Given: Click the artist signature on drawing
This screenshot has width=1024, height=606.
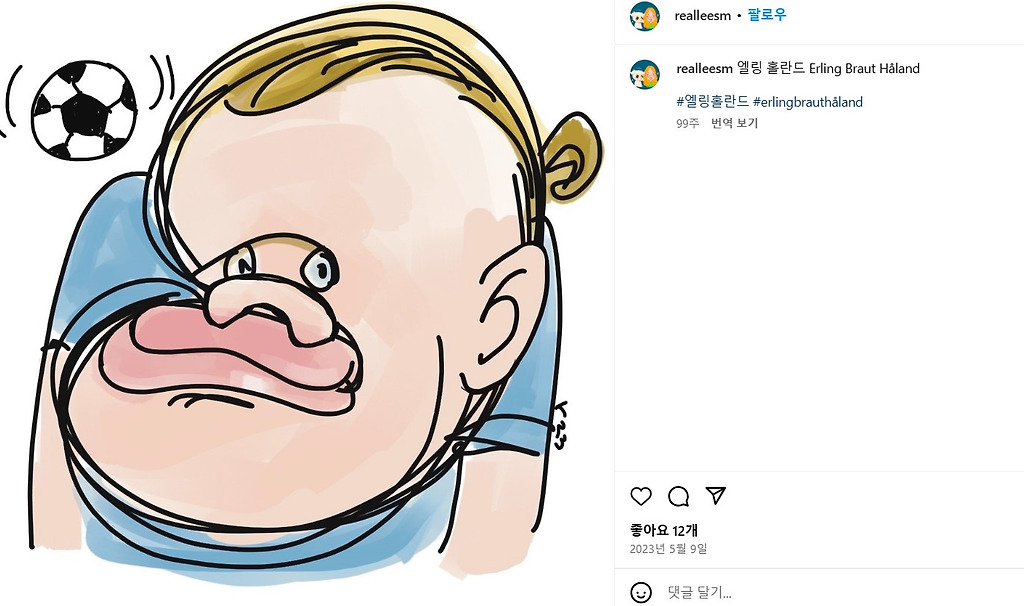Looking at the screenshot, I should point(558,426).
